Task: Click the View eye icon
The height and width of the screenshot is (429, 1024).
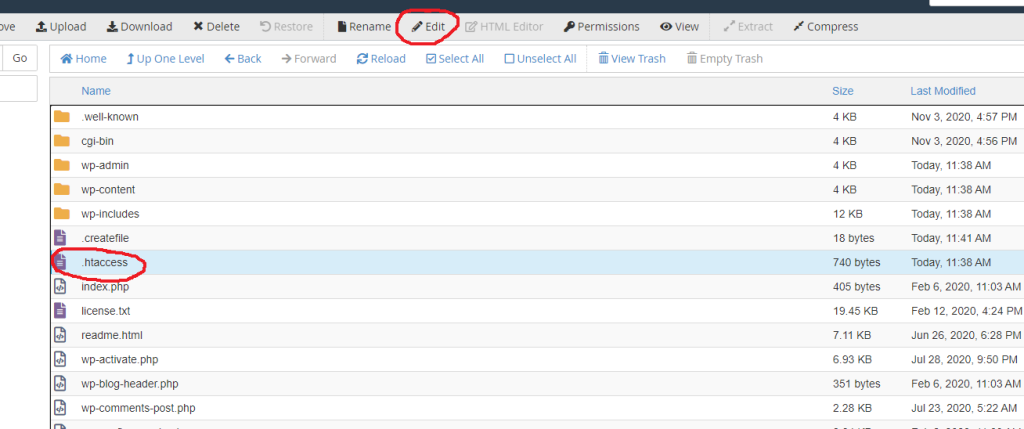Action: click(x=665, y=27)
